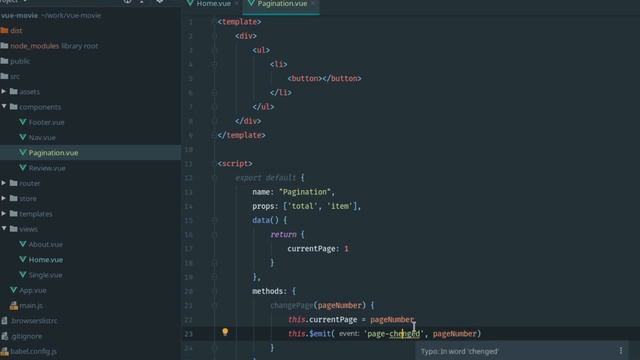Click this.$emit in the editor
Screen dimensions: 640x360
pyautogui.click(x=309, y=334)
